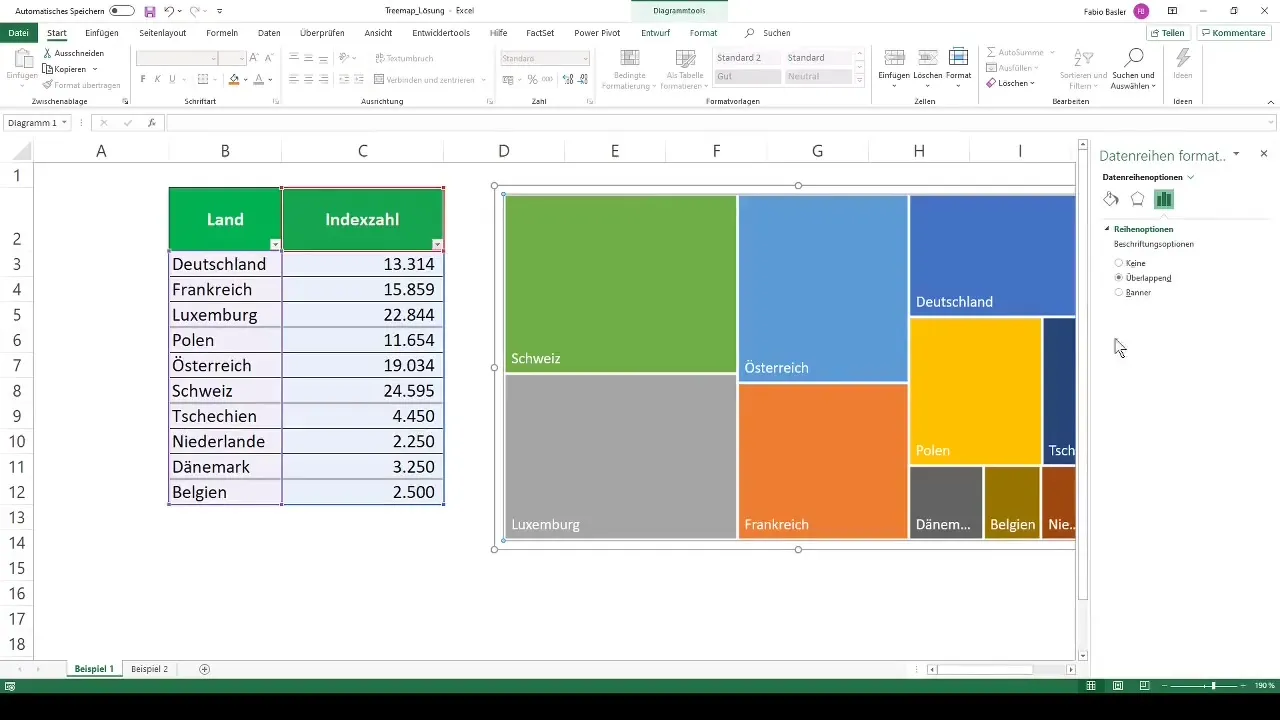Viewport: 1280px width, 720px height.
Task: Open Effekte pentagon icon in format pane
Action: [x=1137, y=199]
